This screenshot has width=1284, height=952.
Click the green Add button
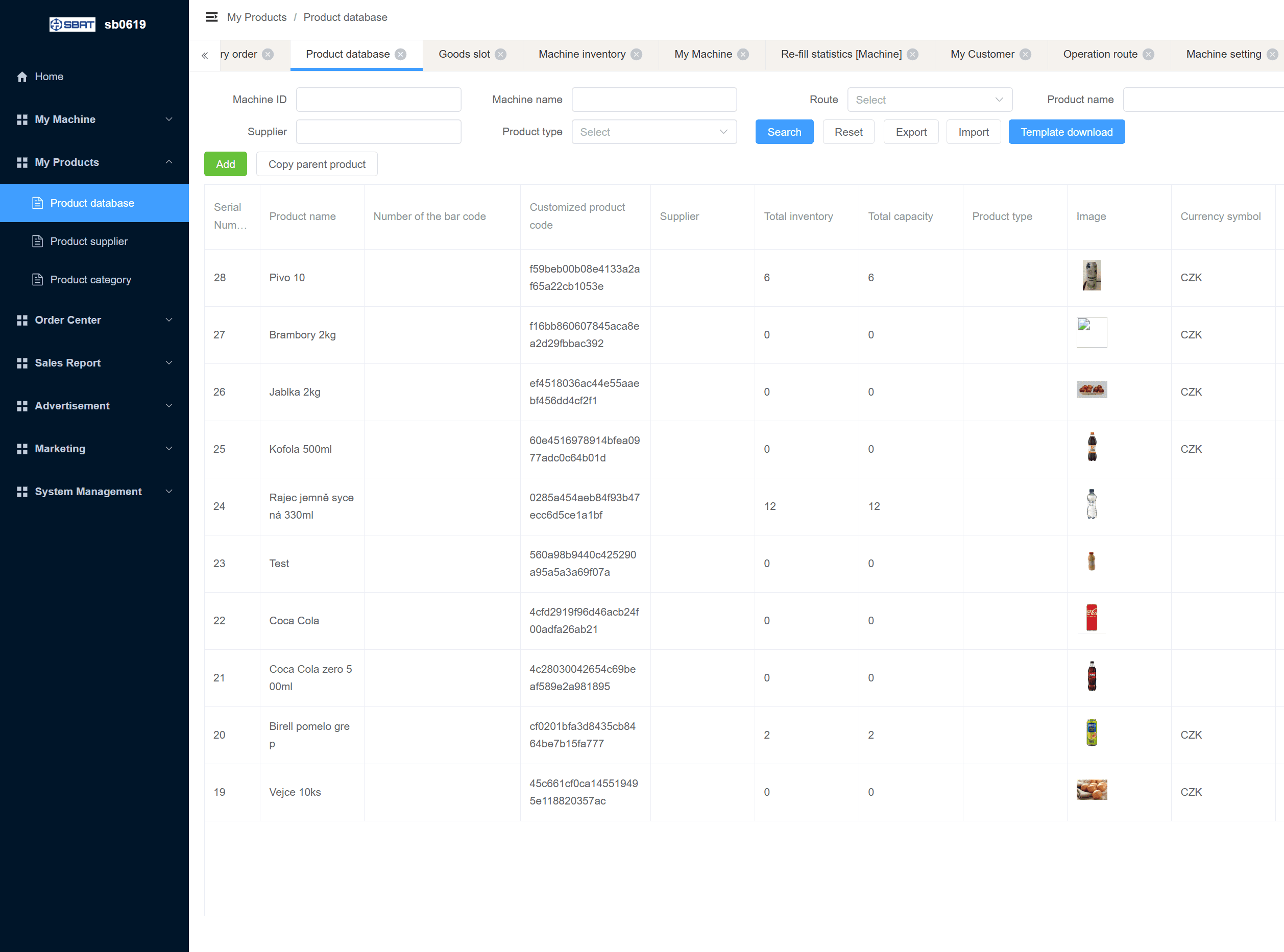225,164
